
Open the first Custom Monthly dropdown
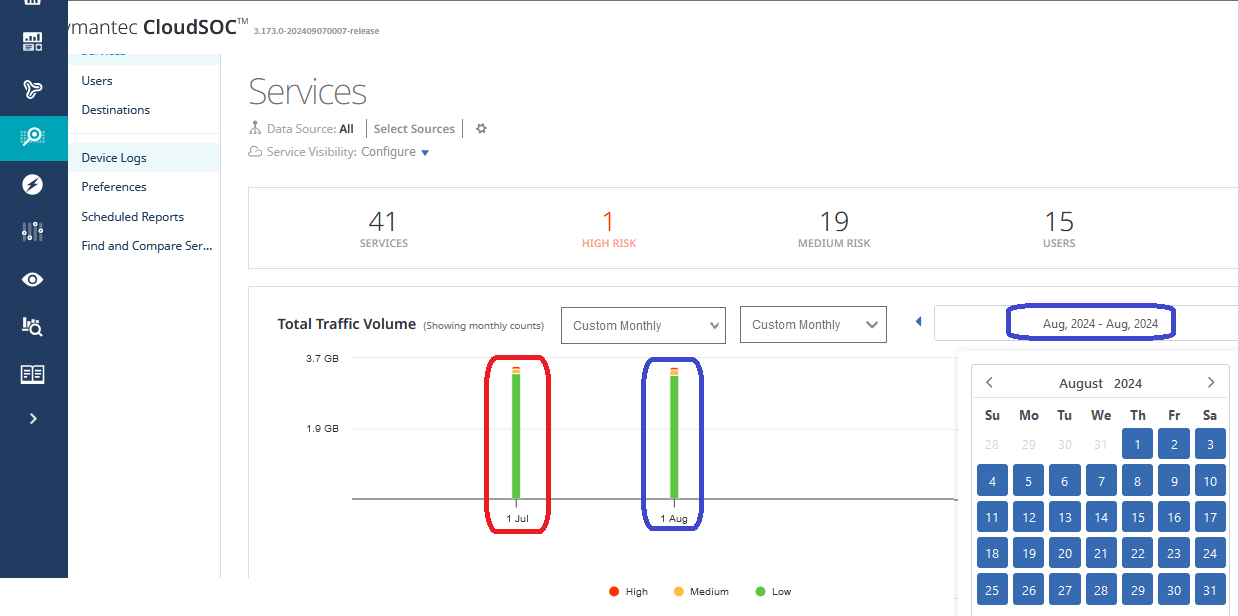[643, 325]
